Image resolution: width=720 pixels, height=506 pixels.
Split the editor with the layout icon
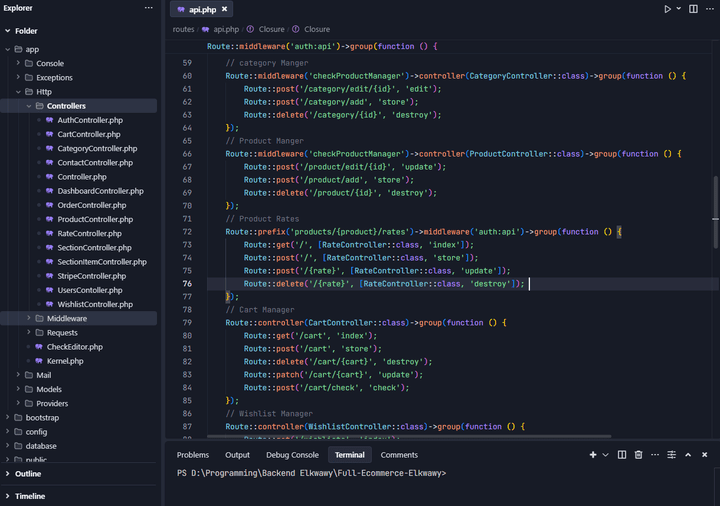693,9
